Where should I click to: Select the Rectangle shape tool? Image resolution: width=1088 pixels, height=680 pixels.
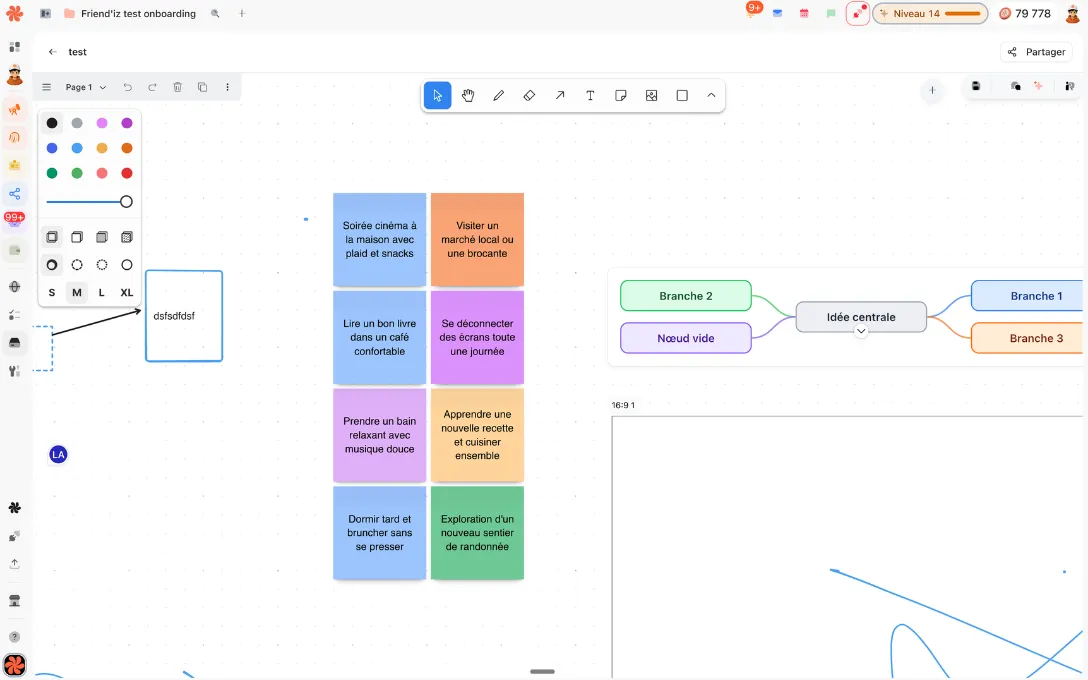point(682,96)
